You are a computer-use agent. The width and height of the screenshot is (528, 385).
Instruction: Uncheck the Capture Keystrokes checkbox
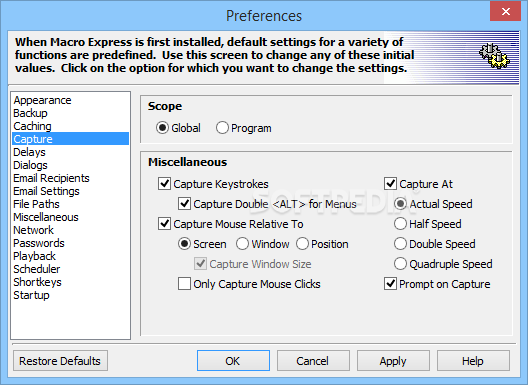(164, 184)
